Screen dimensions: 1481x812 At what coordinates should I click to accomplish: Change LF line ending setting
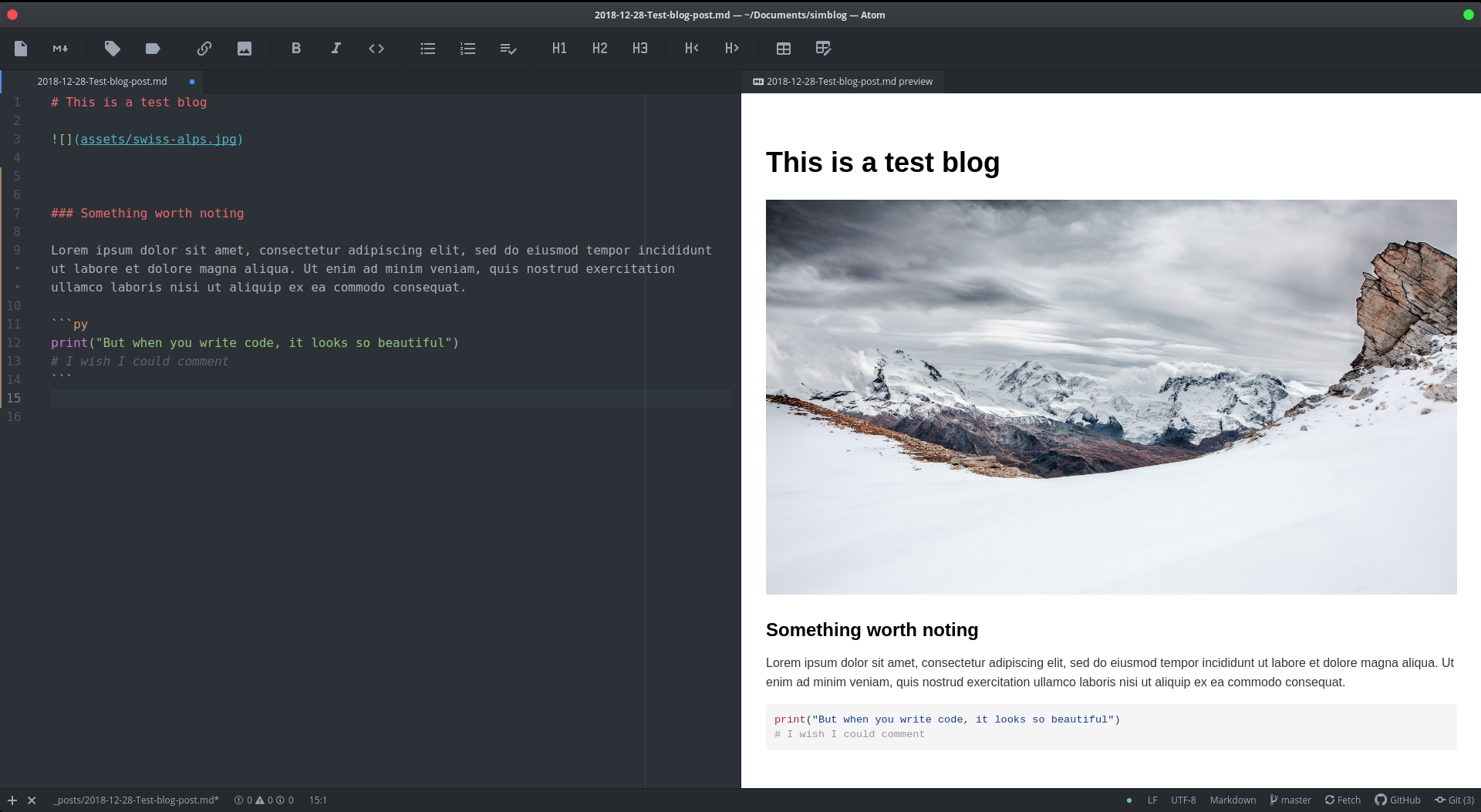[1152, 800]
